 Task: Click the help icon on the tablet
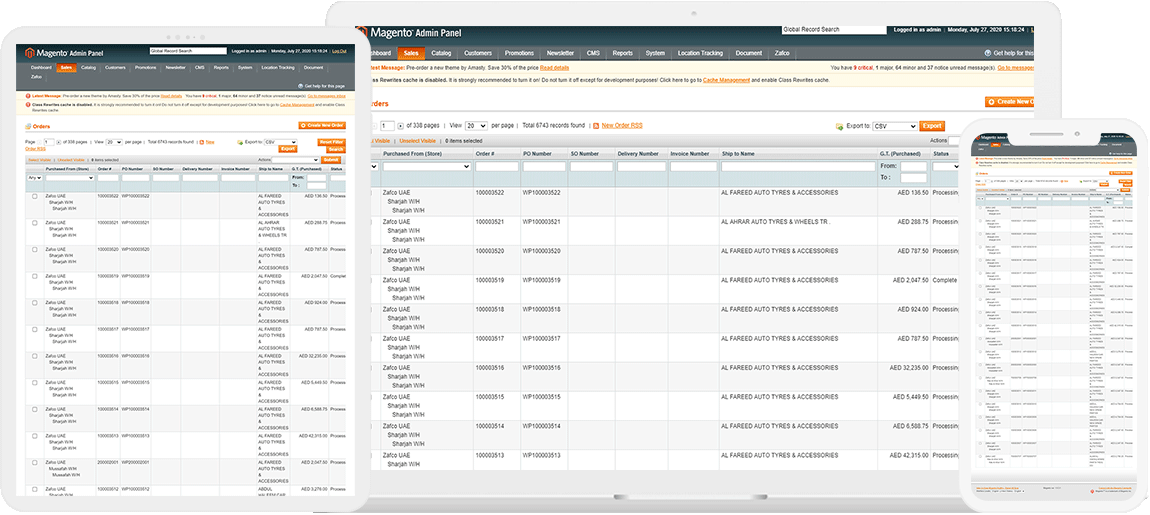click(x=301, y=86)
